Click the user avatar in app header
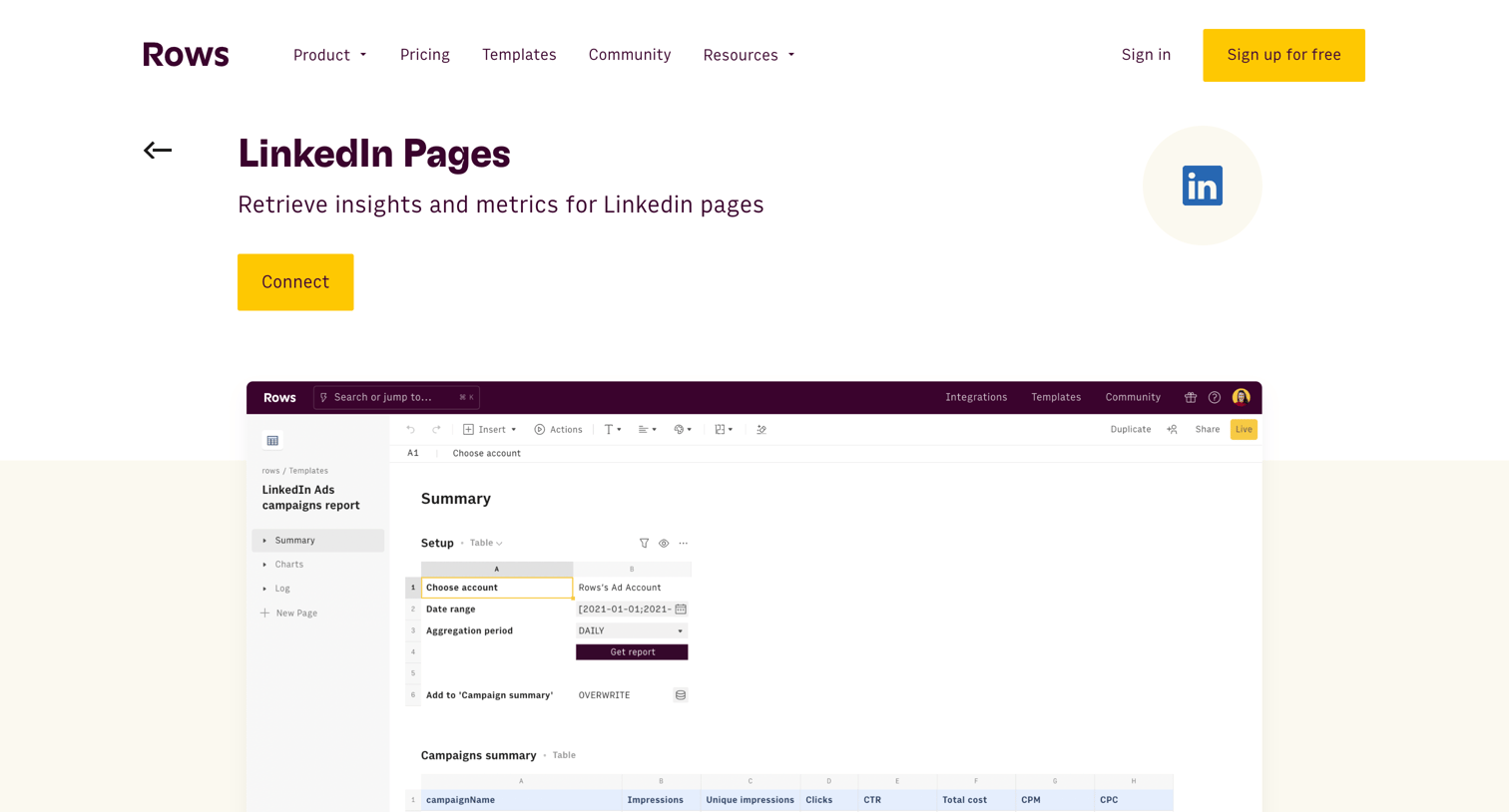Screen dimensions: 1509x812 point(1241,397)
